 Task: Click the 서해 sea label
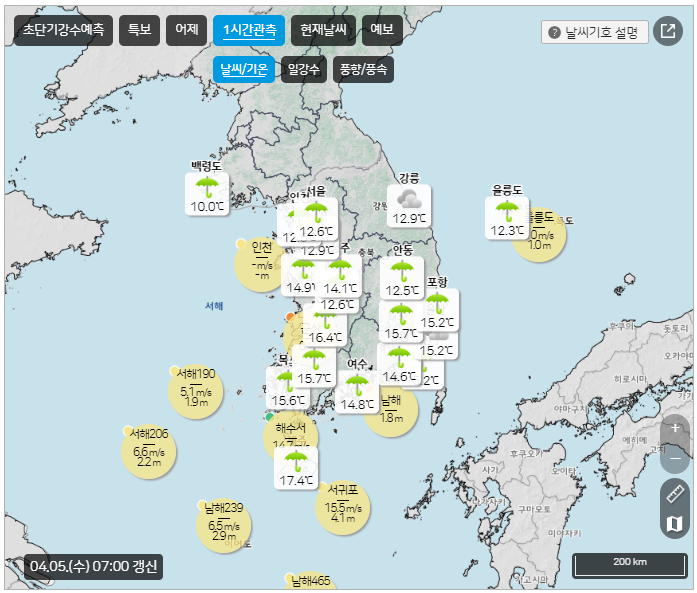coord(214,306)
